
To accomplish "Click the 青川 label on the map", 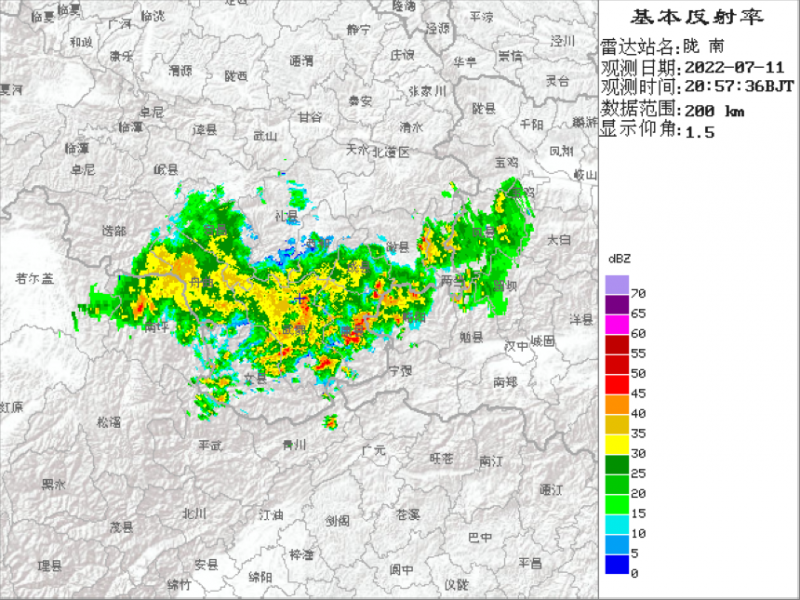I will [294, 444].
